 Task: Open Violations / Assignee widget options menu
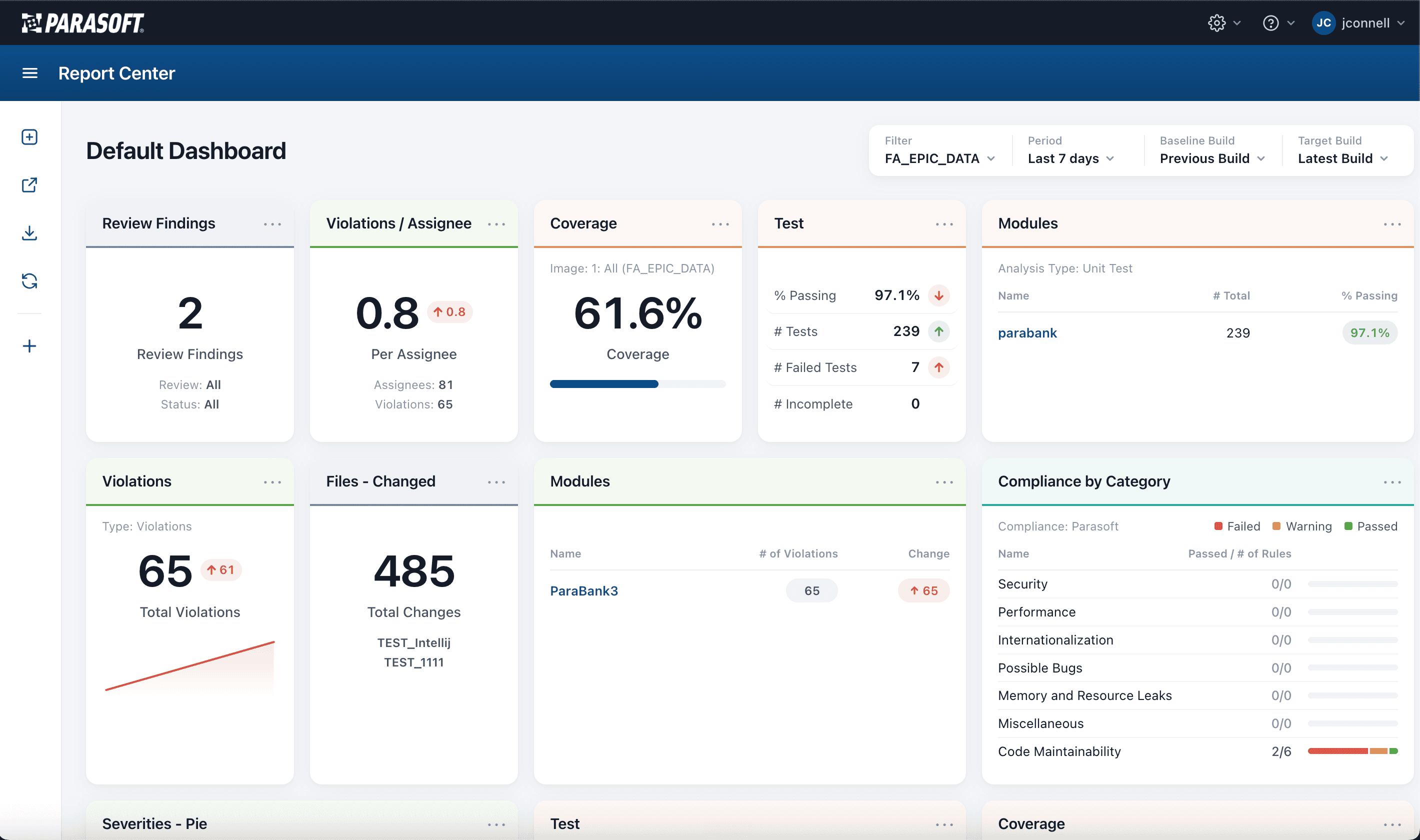coord(496,224)
